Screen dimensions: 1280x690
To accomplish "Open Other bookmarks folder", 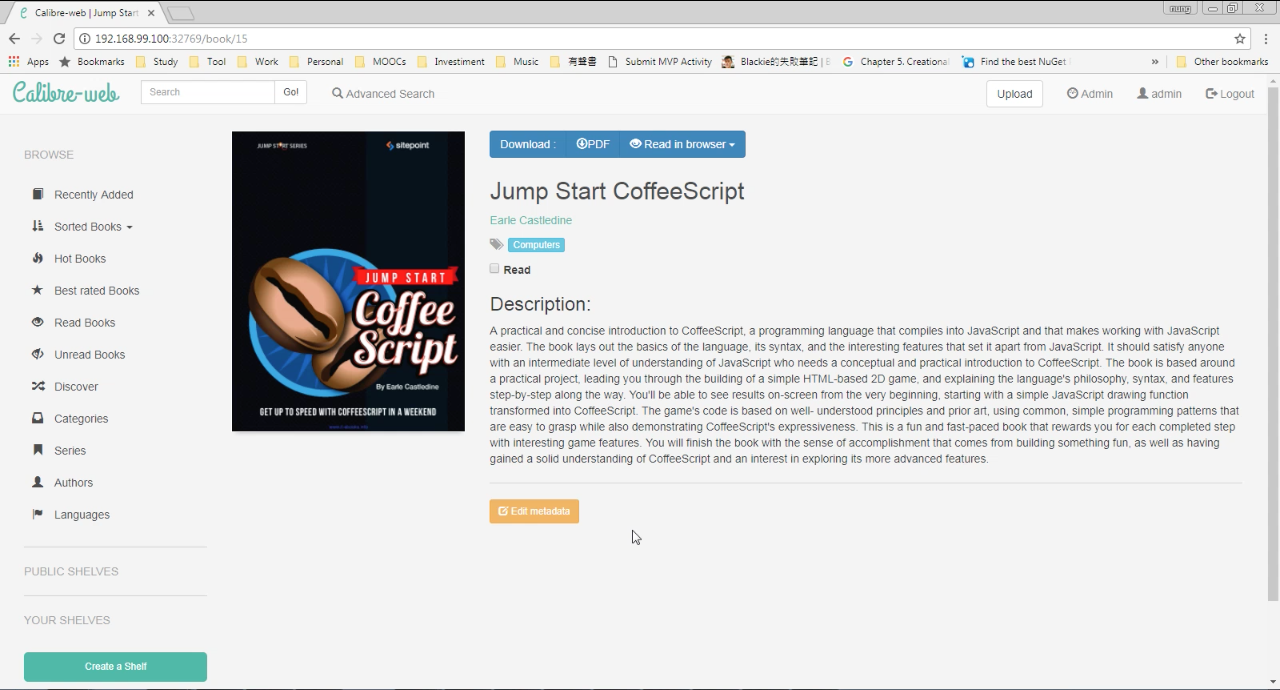I will (x=1222, y=62).
